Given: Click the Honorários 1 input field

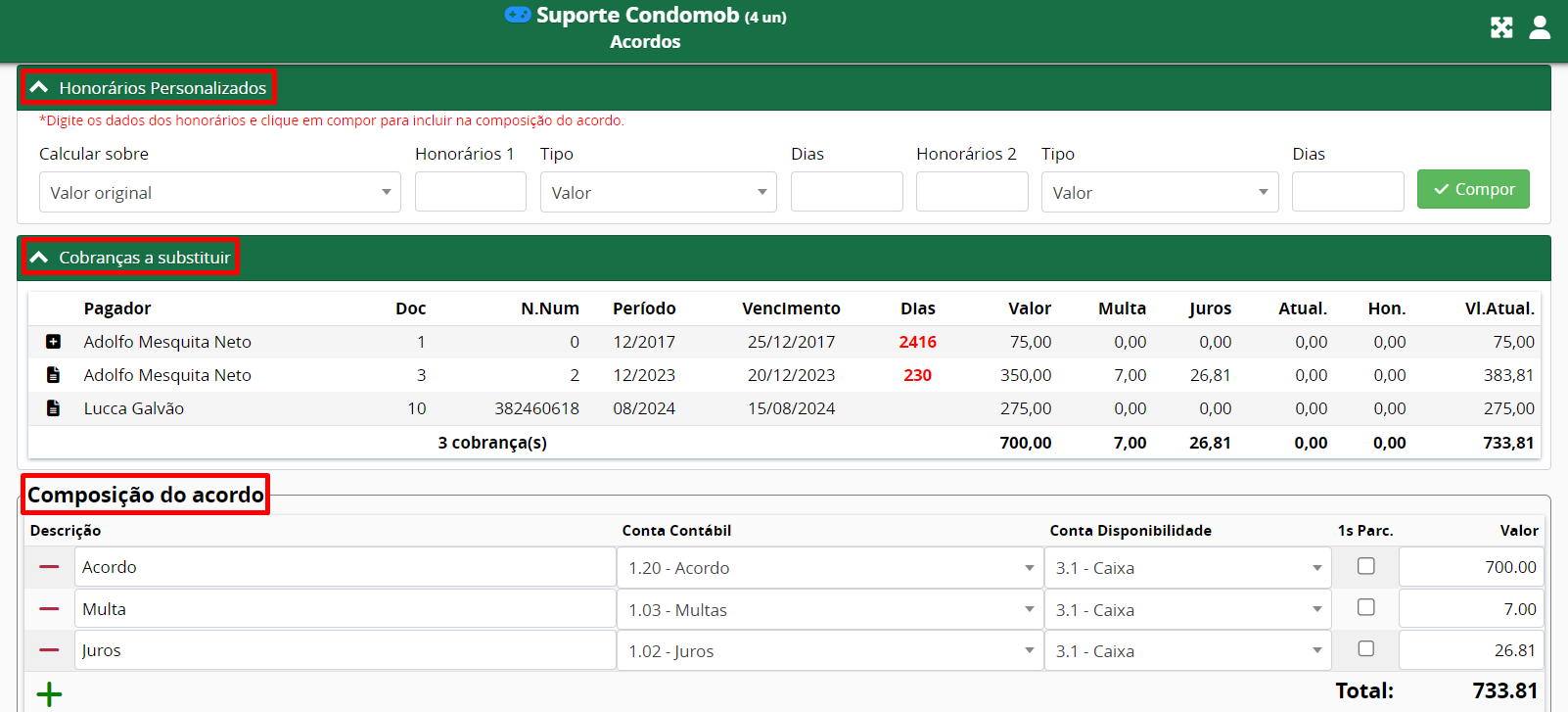Looking at the screenshot, I should click(x=471, y=192).
